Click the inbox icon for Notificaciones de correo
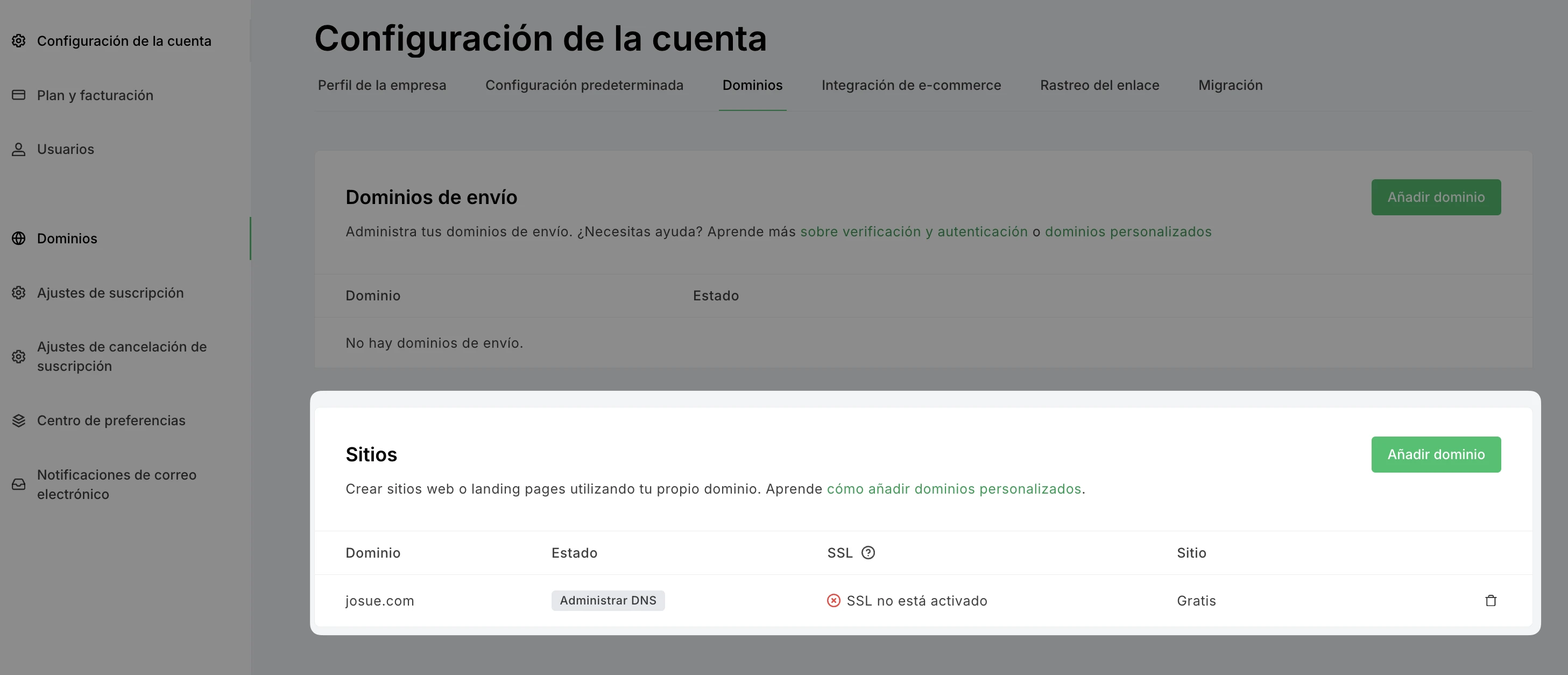 click(19, 484)
